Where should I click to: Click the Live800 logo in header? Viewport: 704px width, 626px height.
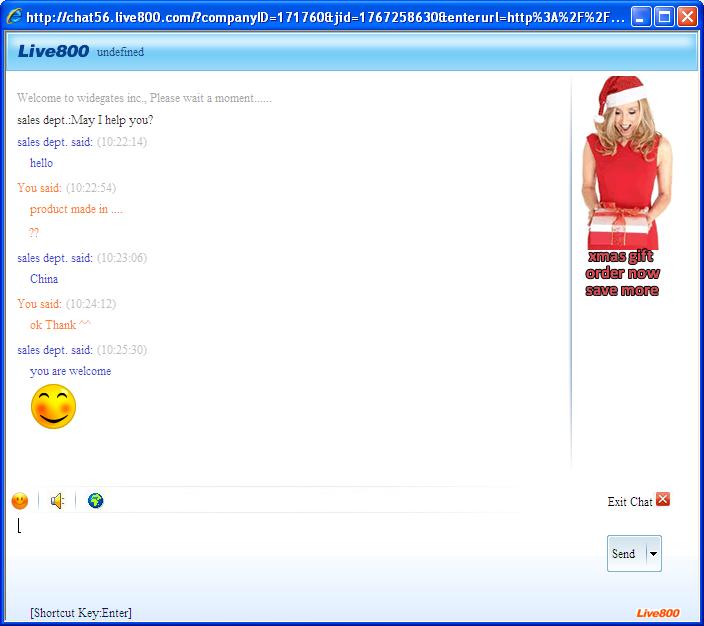click(53, 51)
